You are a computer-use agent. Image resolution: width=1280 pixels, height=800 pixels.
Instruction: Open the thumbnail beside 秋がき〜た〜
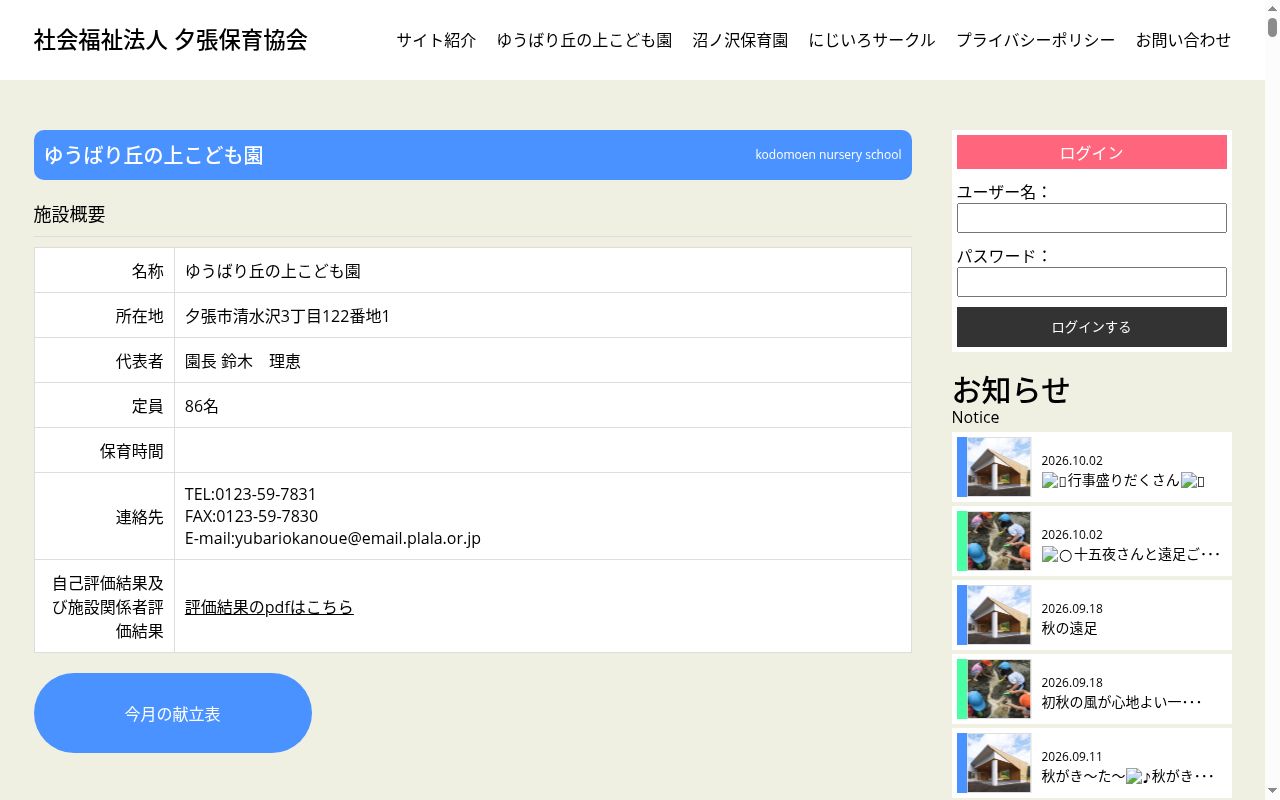(999, 763)
